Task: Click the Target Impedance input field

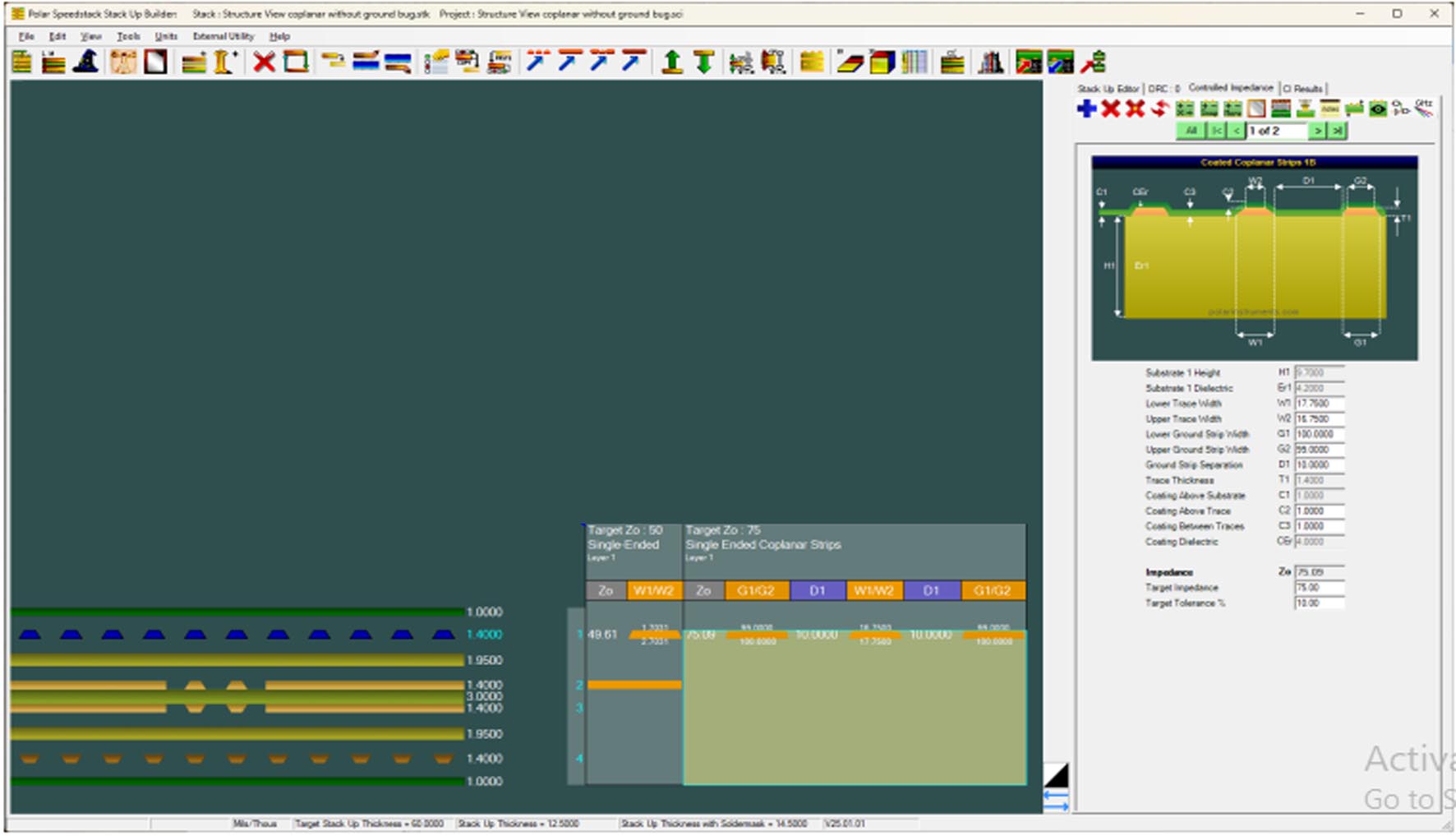Action: coord(1319,588)
